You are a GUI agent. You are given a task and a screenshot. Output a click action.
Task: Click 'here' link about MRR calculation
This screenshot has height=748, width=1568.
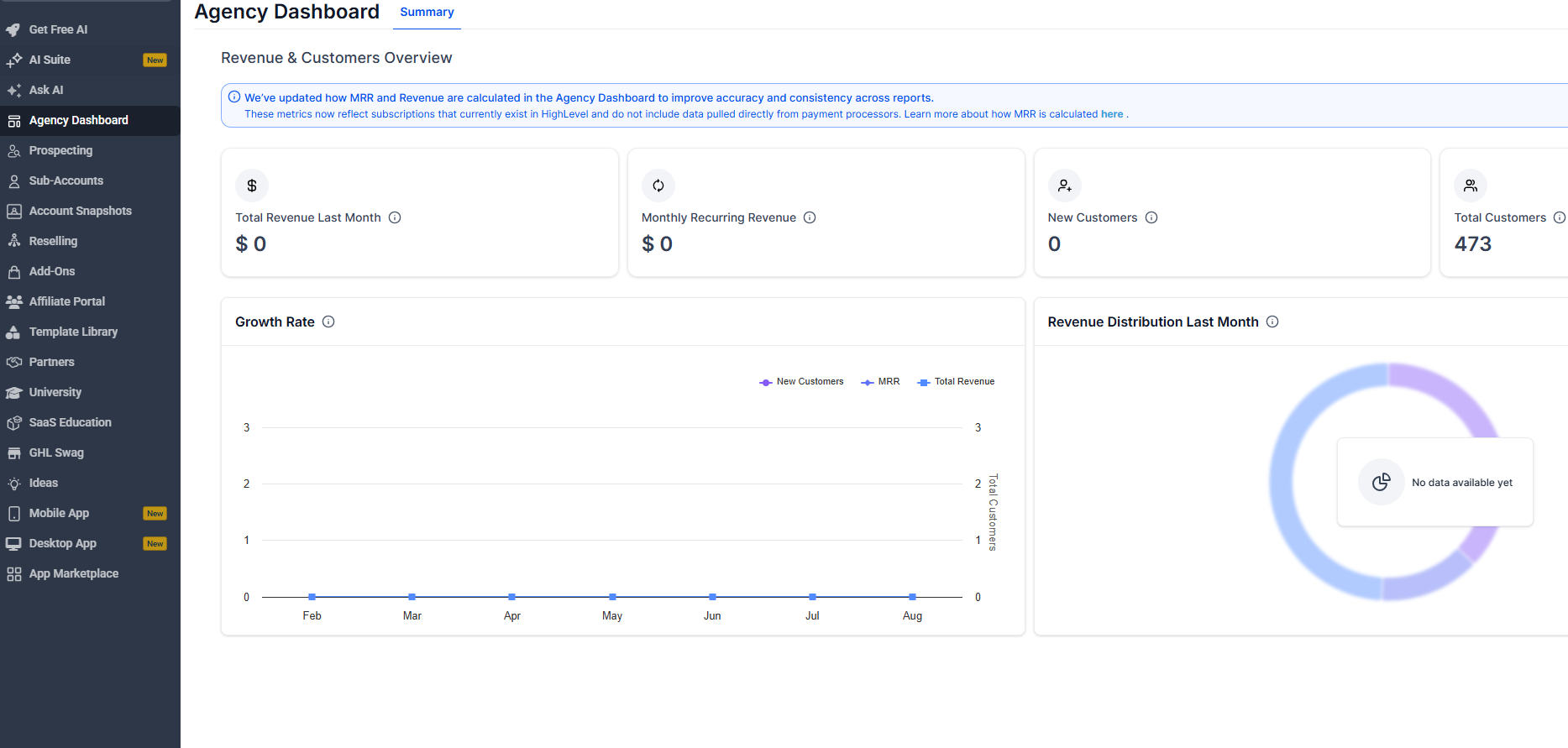(1112, 114)
